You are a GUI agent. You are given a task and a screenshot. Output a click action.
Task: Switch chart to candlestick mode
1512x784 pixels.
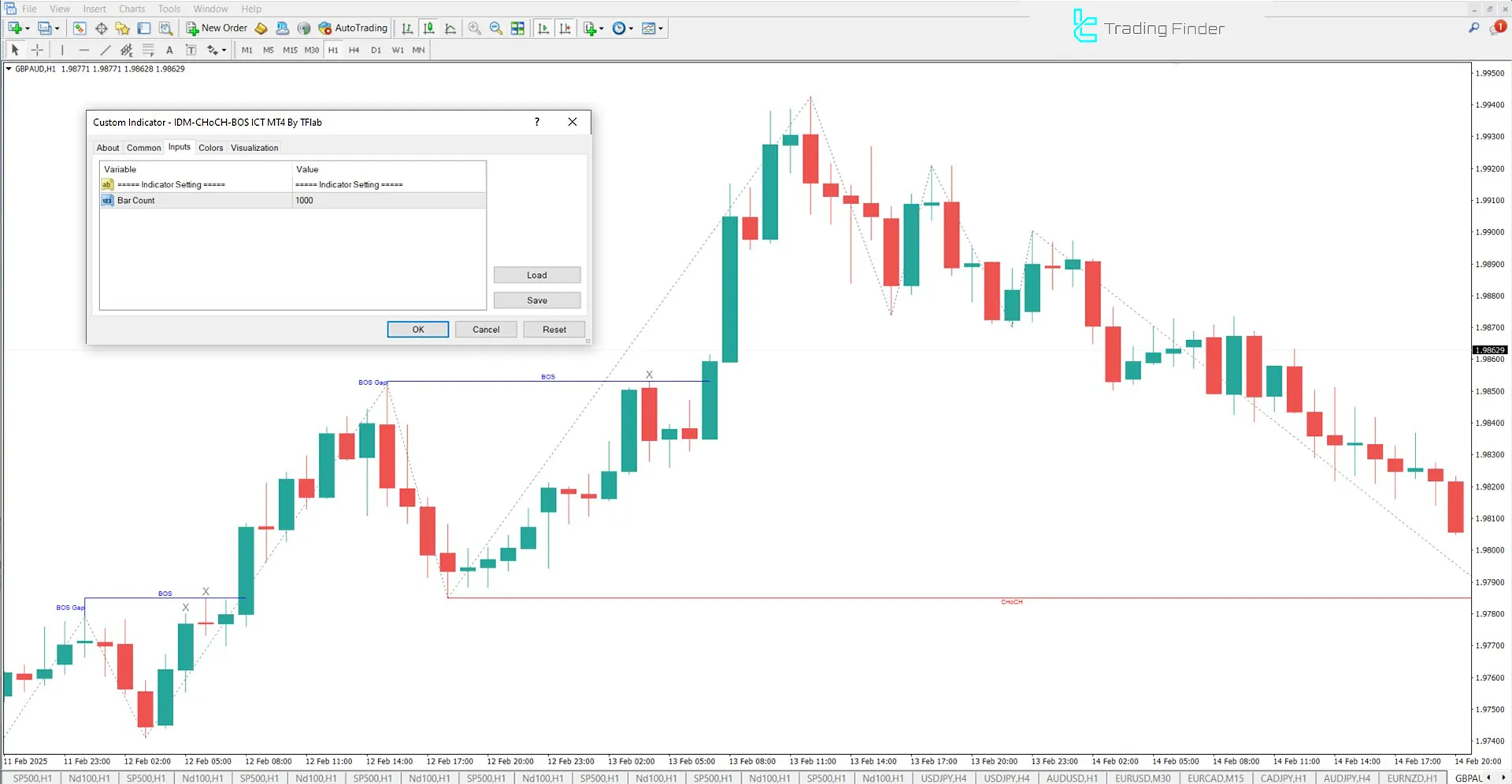click(x=429, y=28)
